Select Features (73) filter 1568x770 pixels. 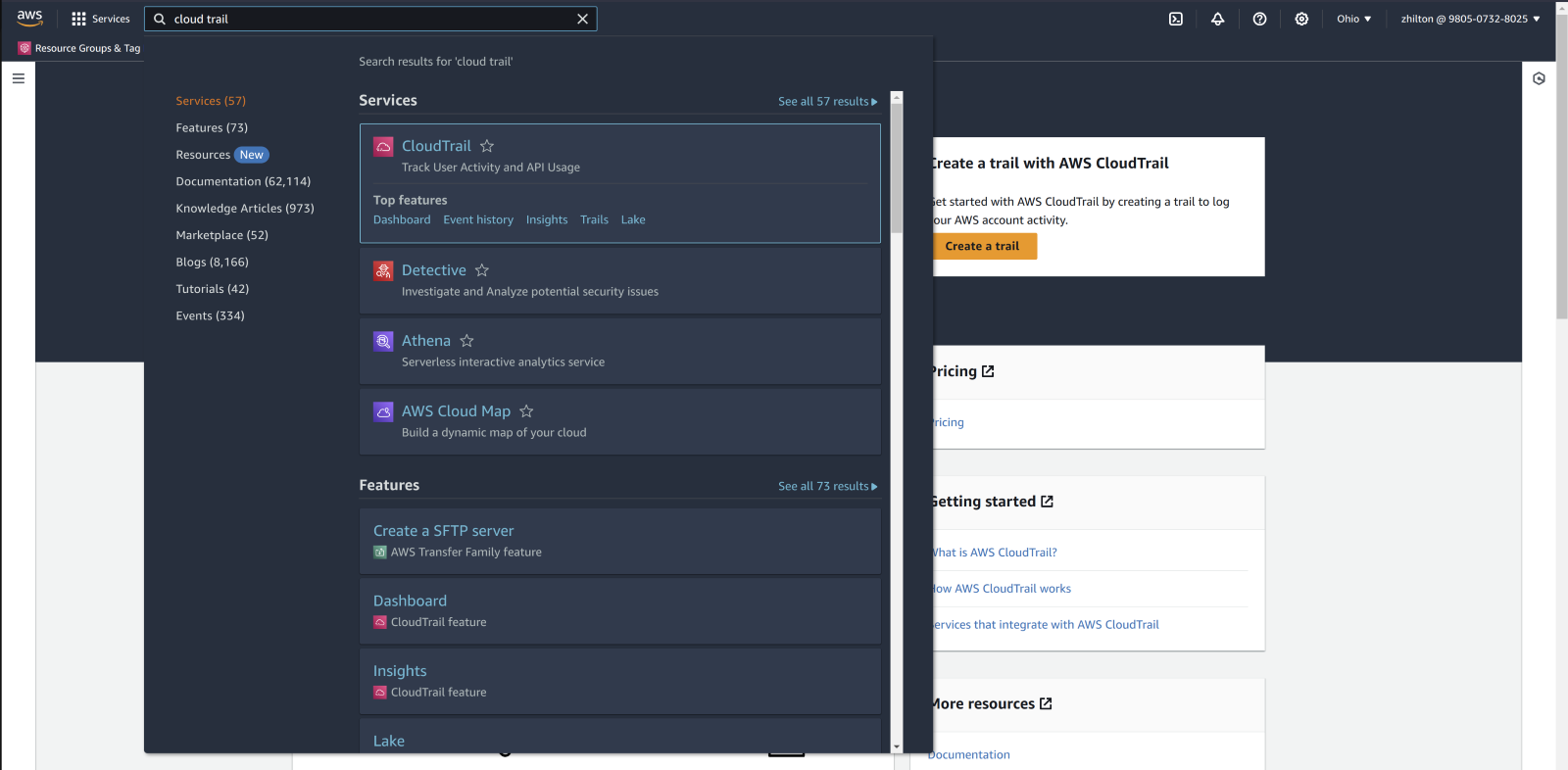click(x=212, y=128)
